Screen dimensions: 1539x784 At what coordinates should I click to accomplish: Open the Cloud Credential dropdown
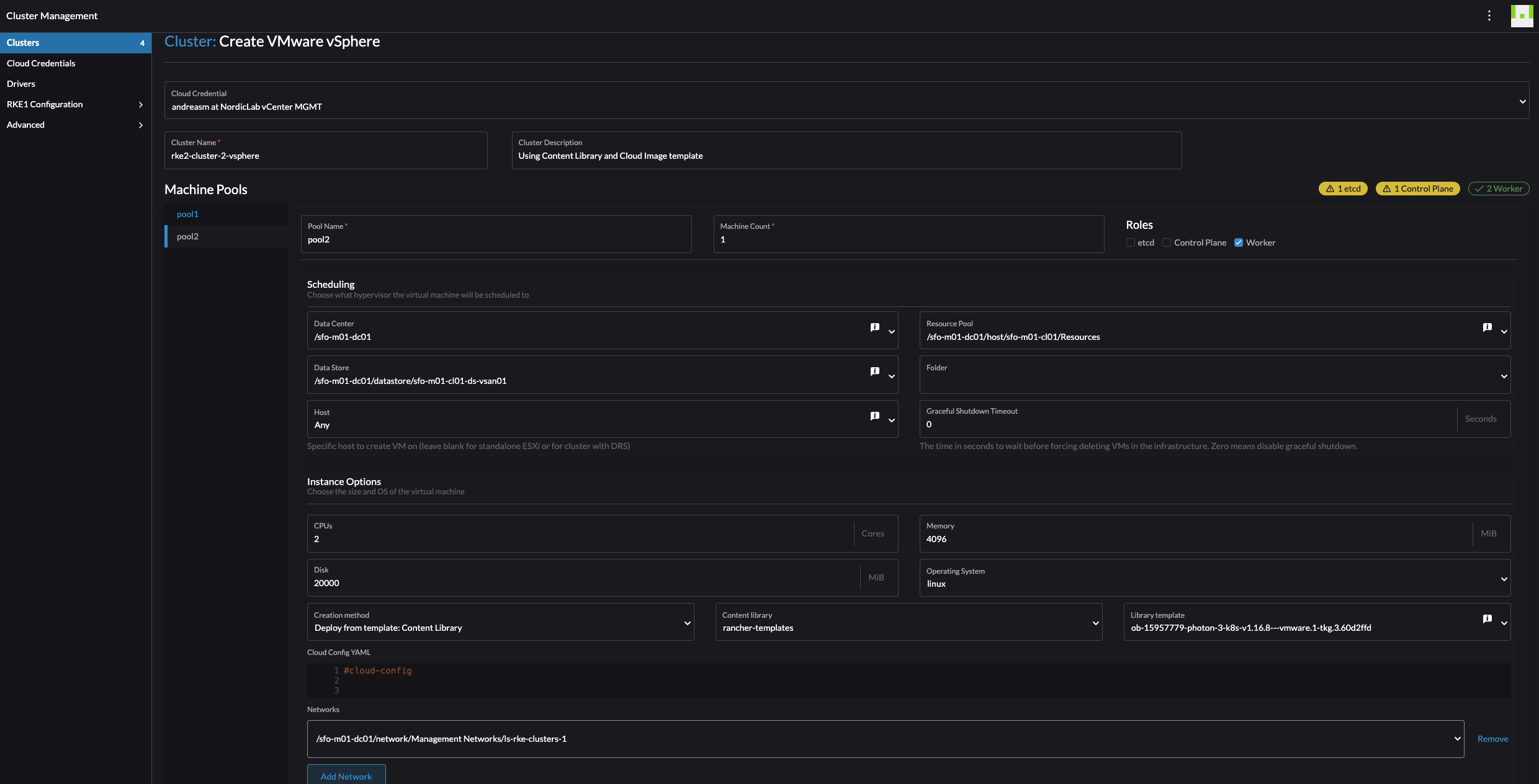tap(846, 100)
